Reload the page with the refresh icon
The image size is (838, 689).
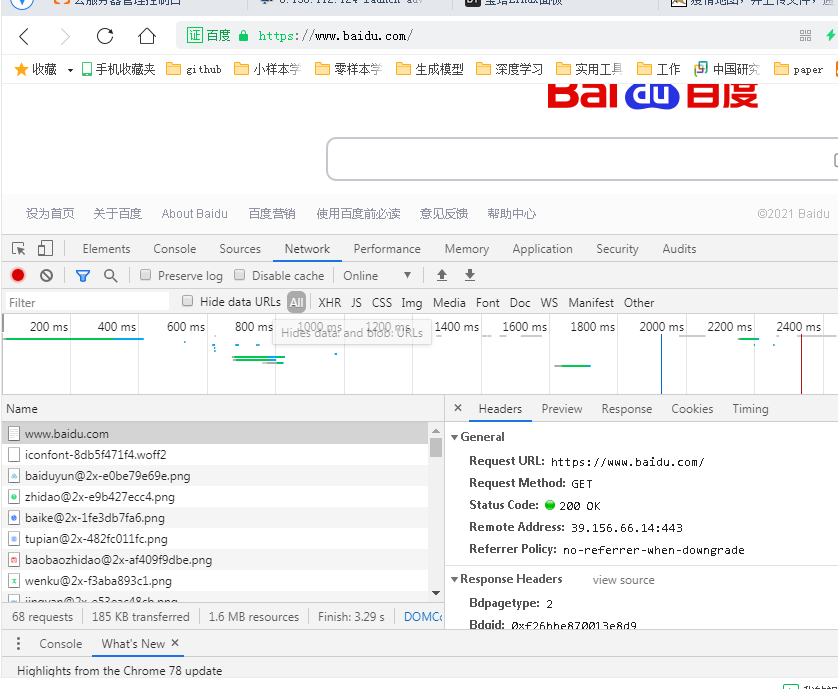105,36
